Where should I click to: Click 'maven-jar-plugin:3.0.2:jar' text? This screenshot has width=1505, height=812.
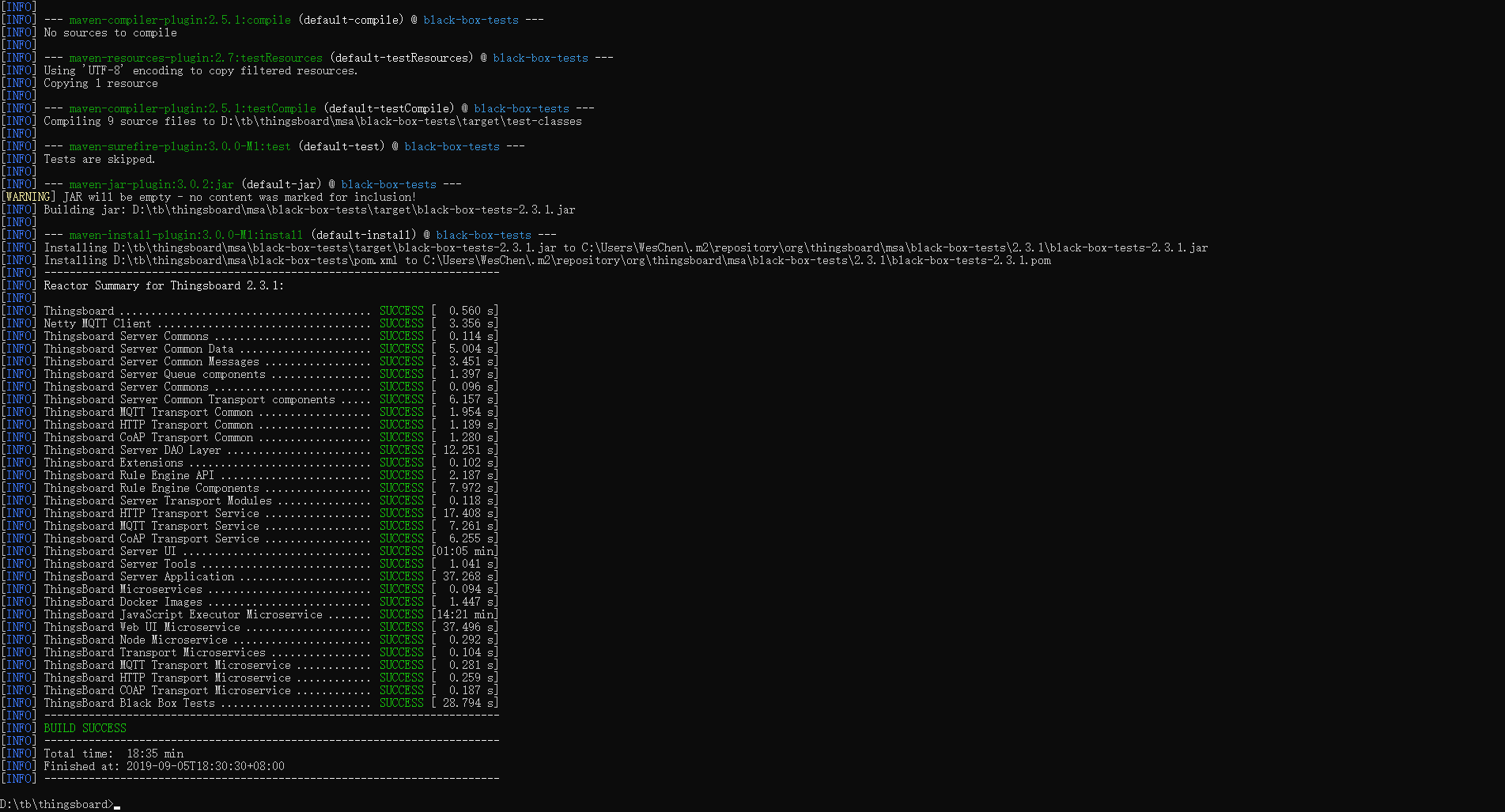point(151,184)
